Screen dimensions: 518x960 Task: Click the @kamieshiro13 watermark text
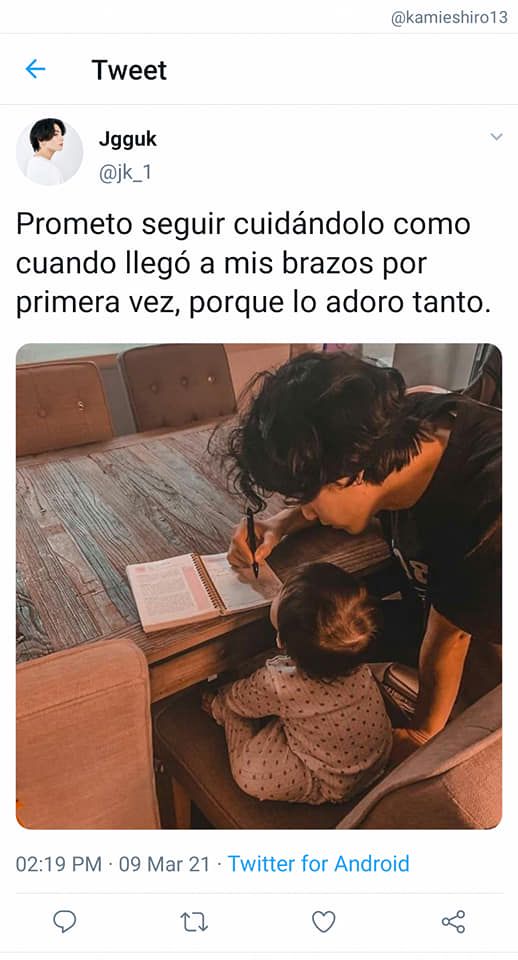pos(449,17)
